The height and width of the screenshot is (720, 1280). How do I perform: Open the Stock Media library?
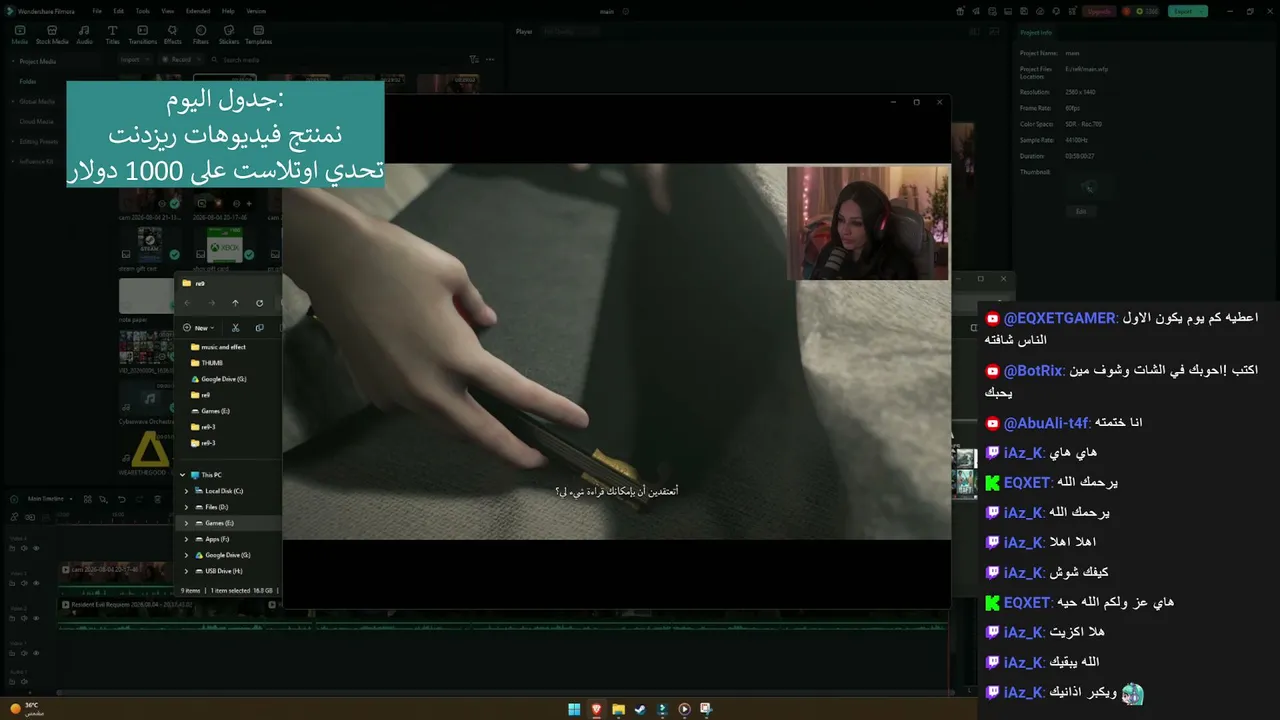point(52,35)
